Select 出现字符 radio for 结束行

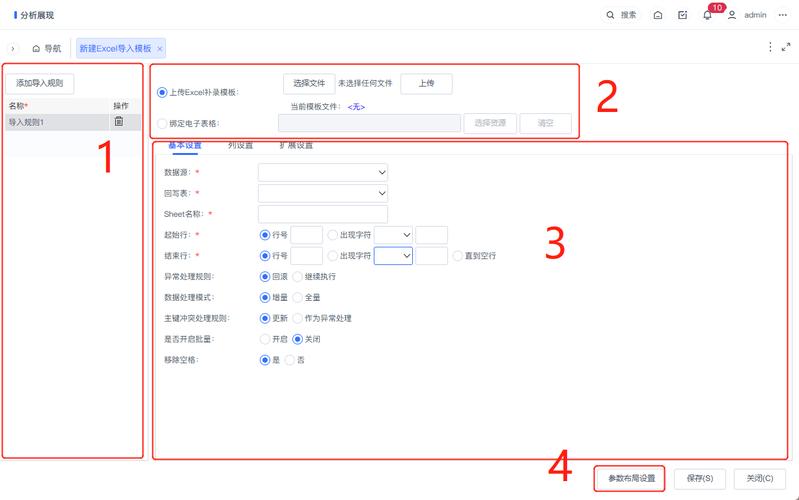332,256
